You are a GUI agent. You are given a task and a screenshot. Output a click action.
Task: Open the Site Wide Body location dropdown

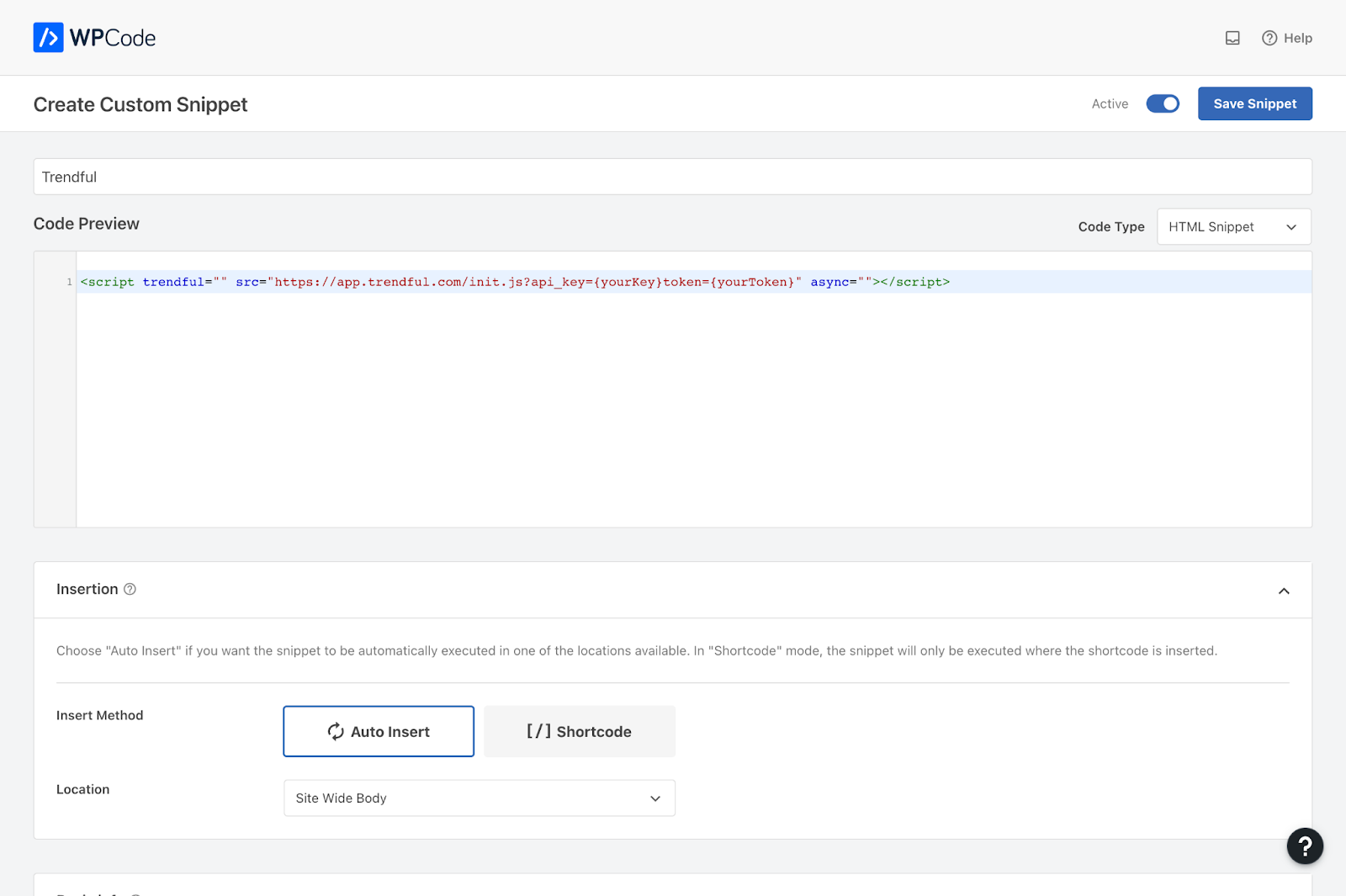point(480,798)
